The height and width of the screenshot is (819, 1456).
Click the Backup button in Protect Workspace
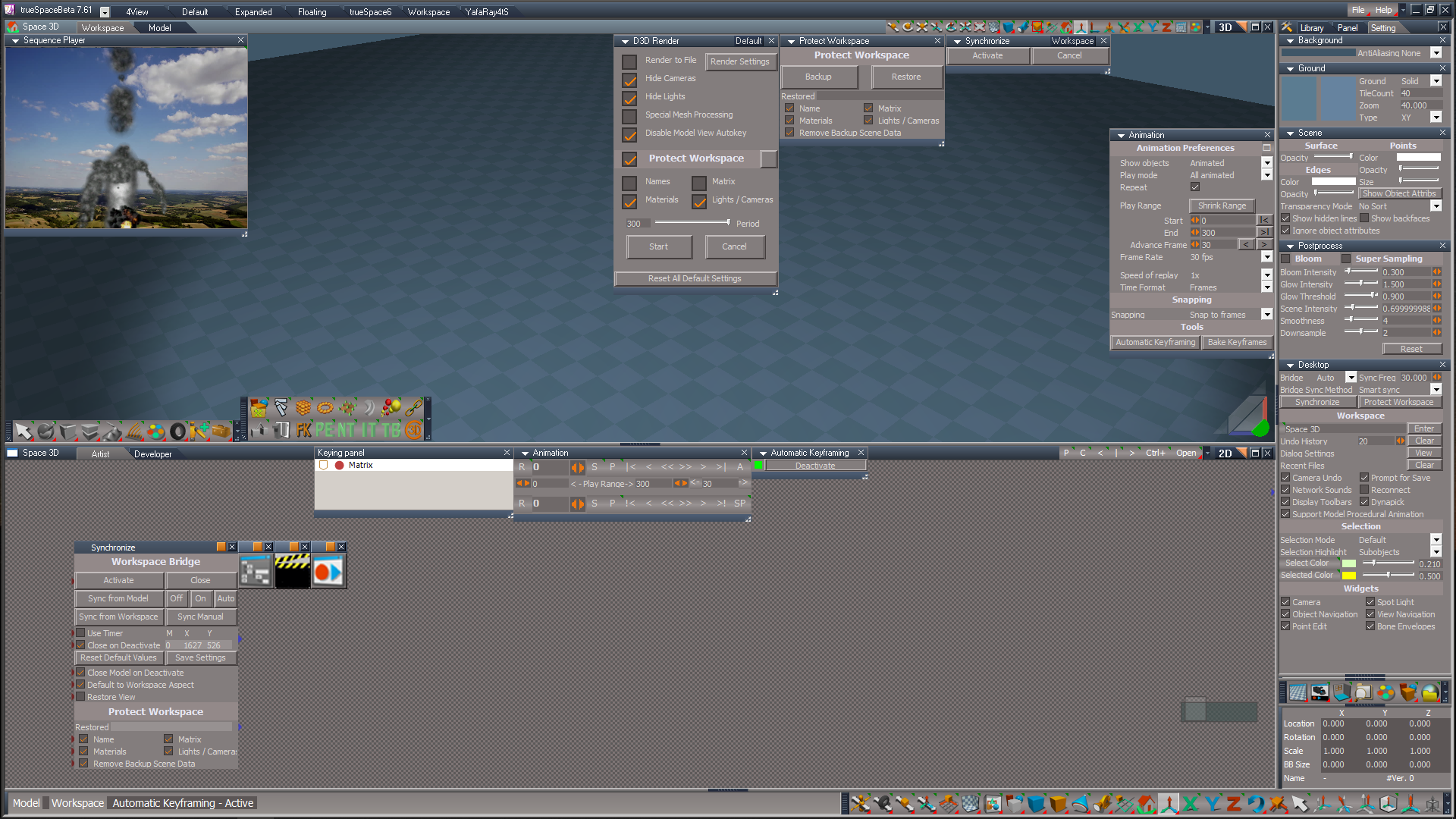tap(819, 77)
